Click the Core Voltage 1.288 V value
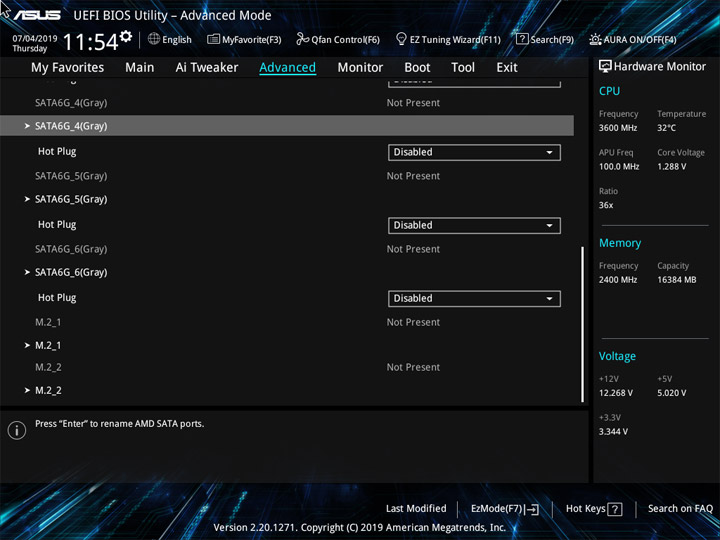This screenshot has width=720, height=540. [671, 166]
